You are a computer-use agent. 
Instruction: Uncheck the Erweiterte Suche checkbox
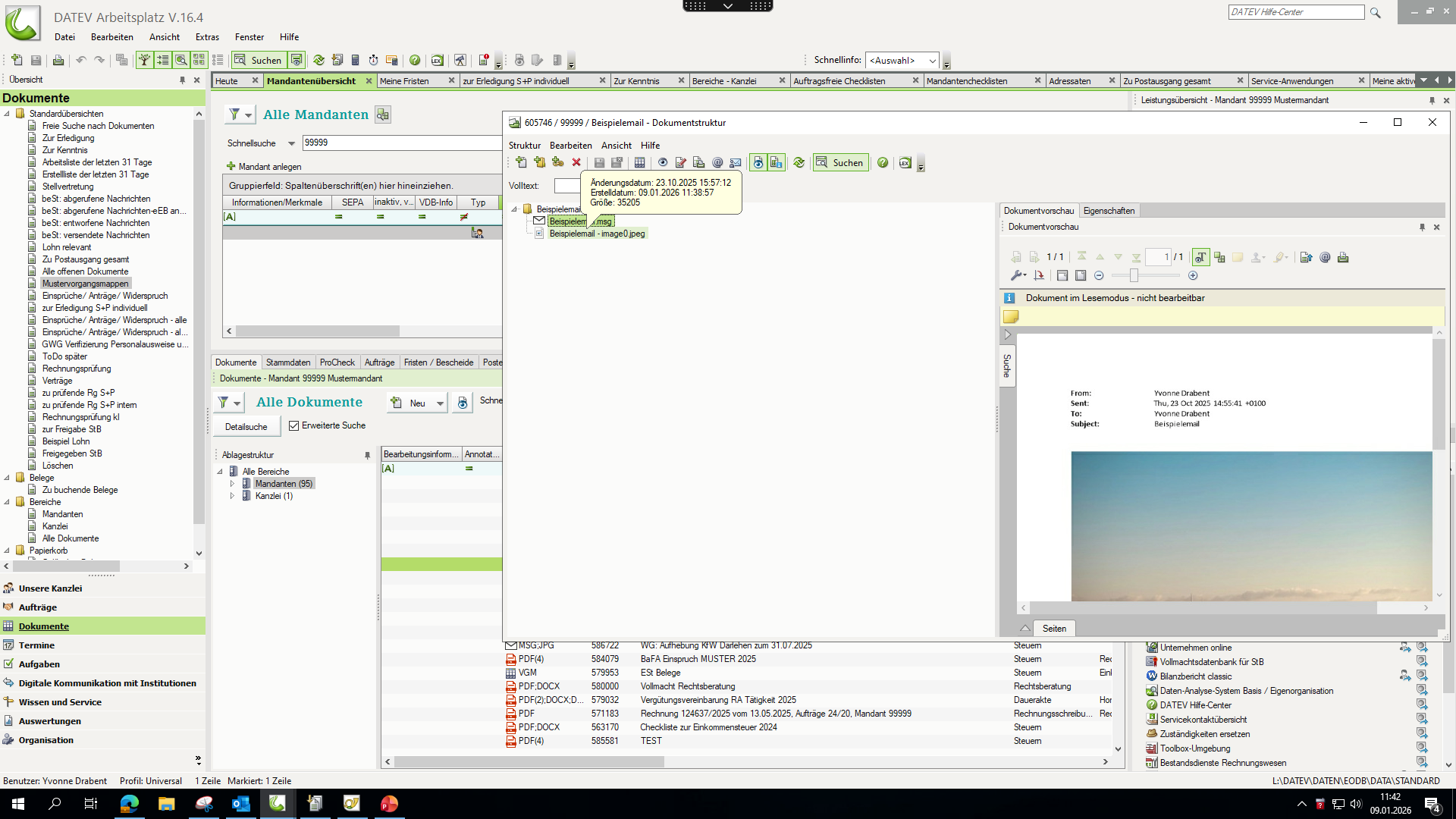click(x=294, y=426)
